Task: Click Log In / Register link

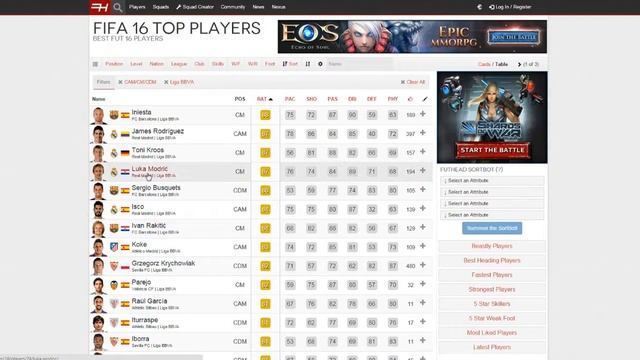Action: point(510,7)
